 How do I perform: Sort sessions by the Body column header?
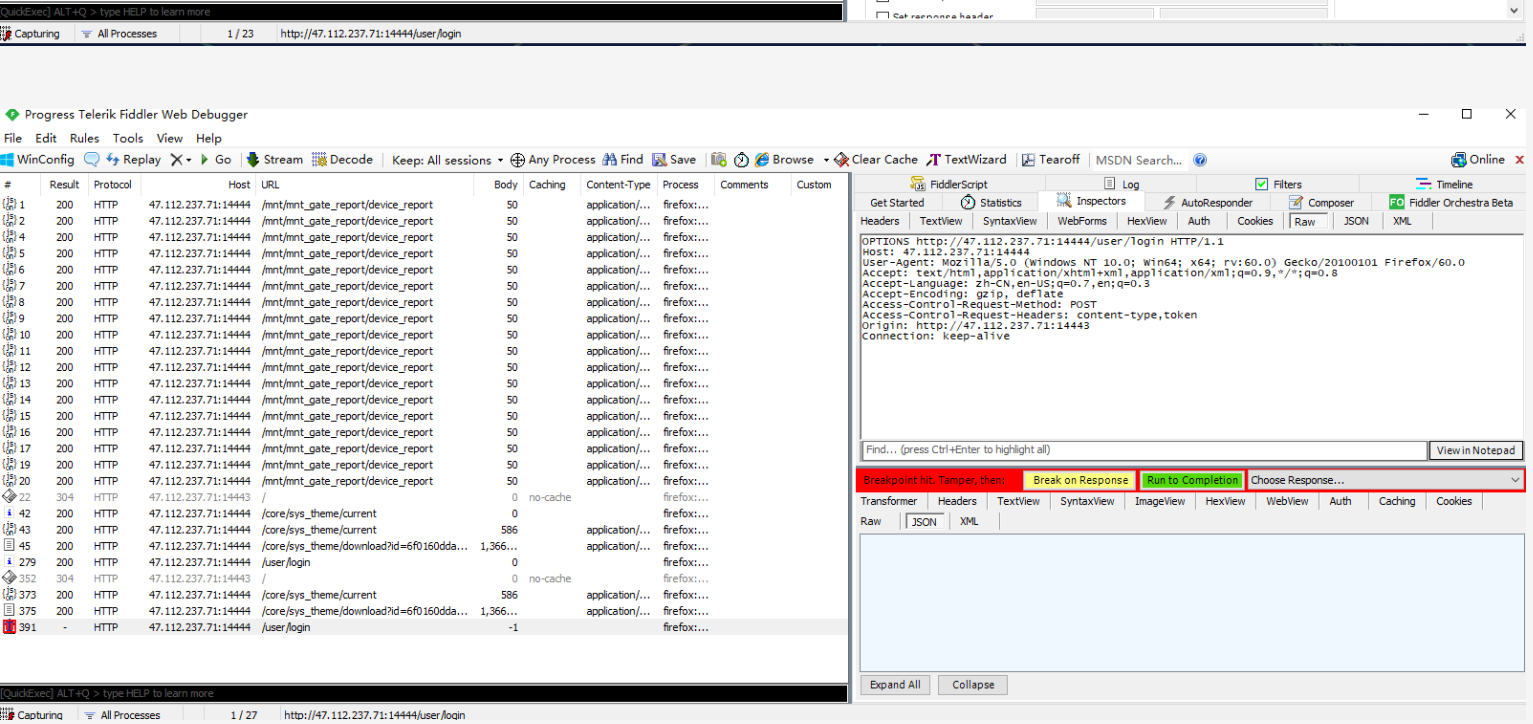(506, 184)
